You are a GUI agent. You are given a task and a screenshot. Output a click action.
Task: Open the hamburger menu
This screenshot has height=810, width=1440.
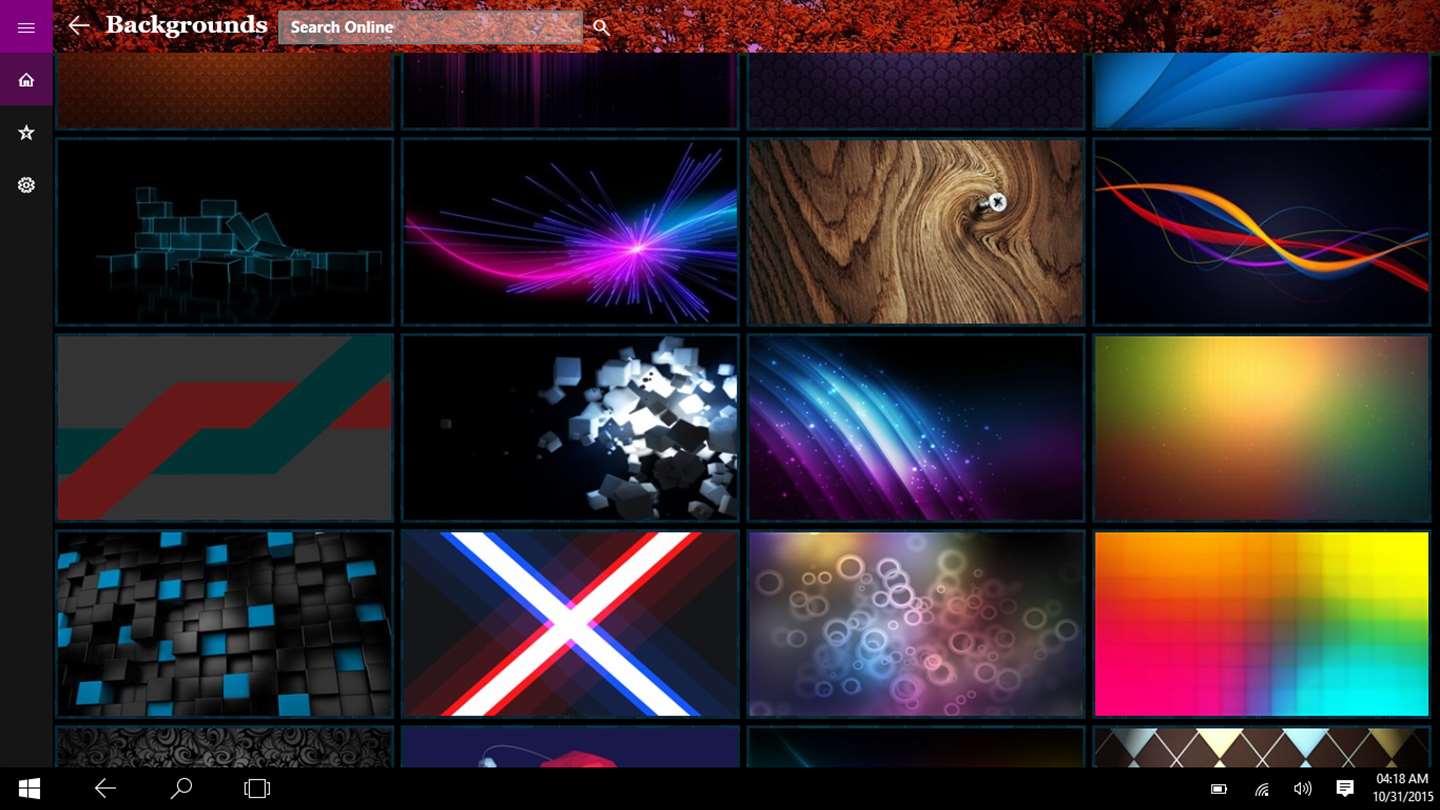(x=26, y=27)
